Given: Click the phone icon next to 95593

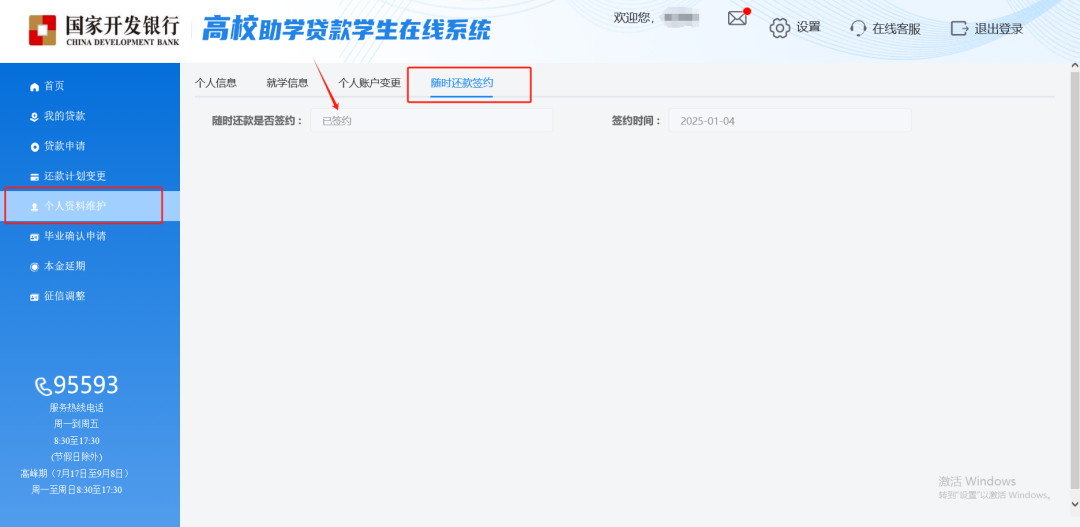Looking at the screenshot, I should point(43,386).
